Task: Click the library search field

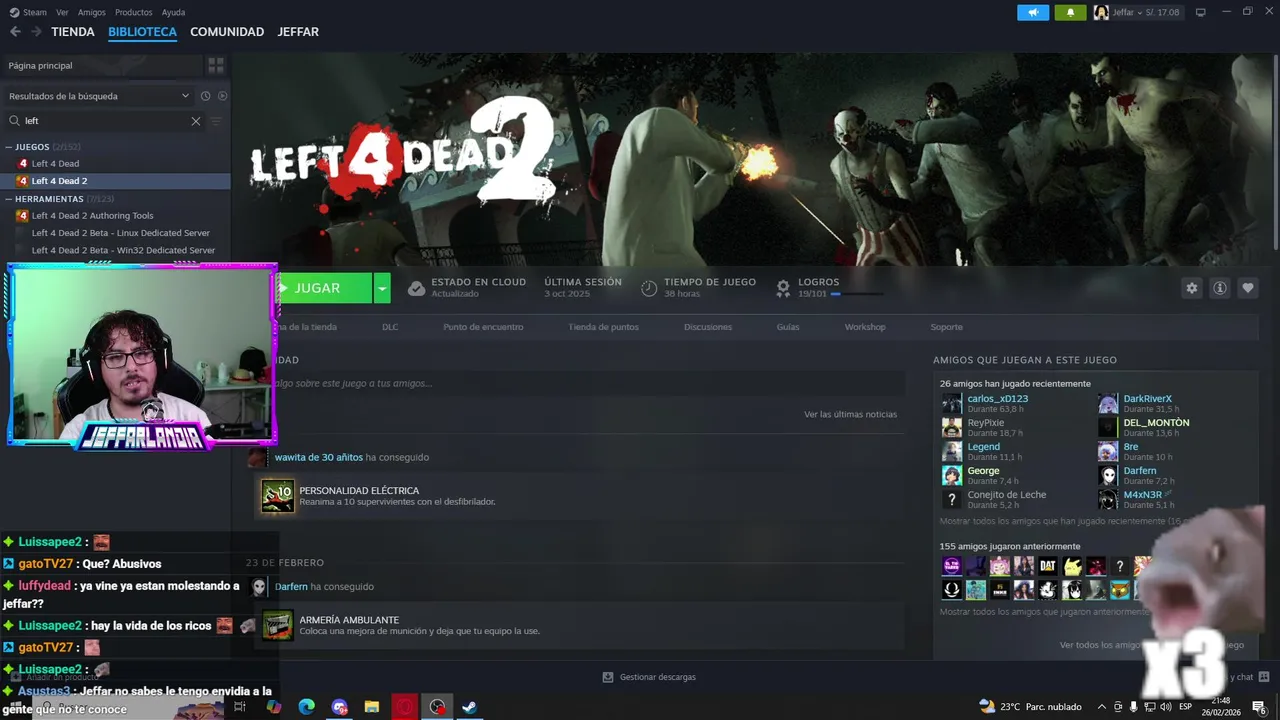Action: click(105, 121)
